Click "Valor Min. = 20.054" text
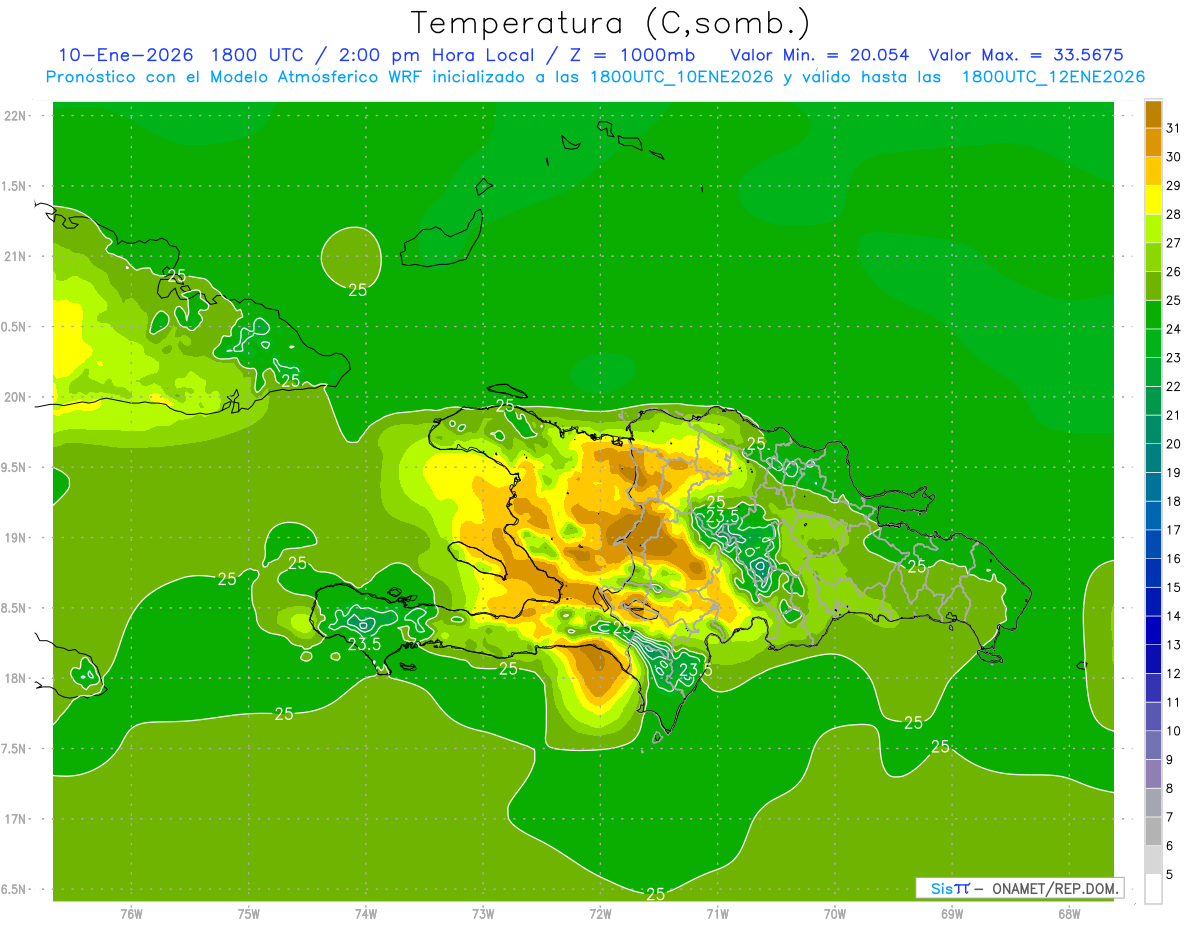The width and height of the screenshot is (1200, 927). point(820,54)
